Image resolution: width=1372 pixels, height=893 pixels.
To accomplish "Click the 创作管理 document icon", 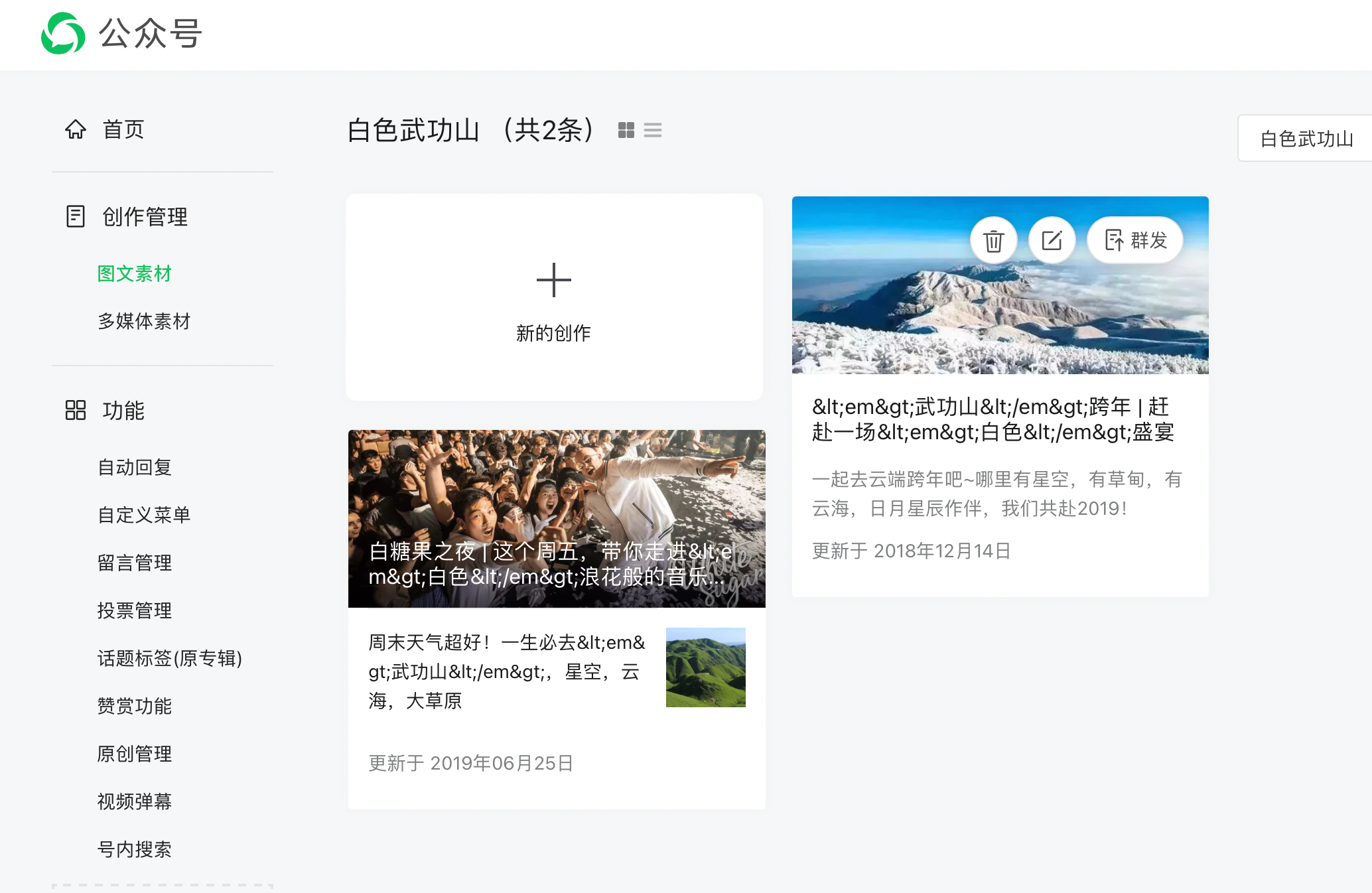I will click(x=75, y=216).
